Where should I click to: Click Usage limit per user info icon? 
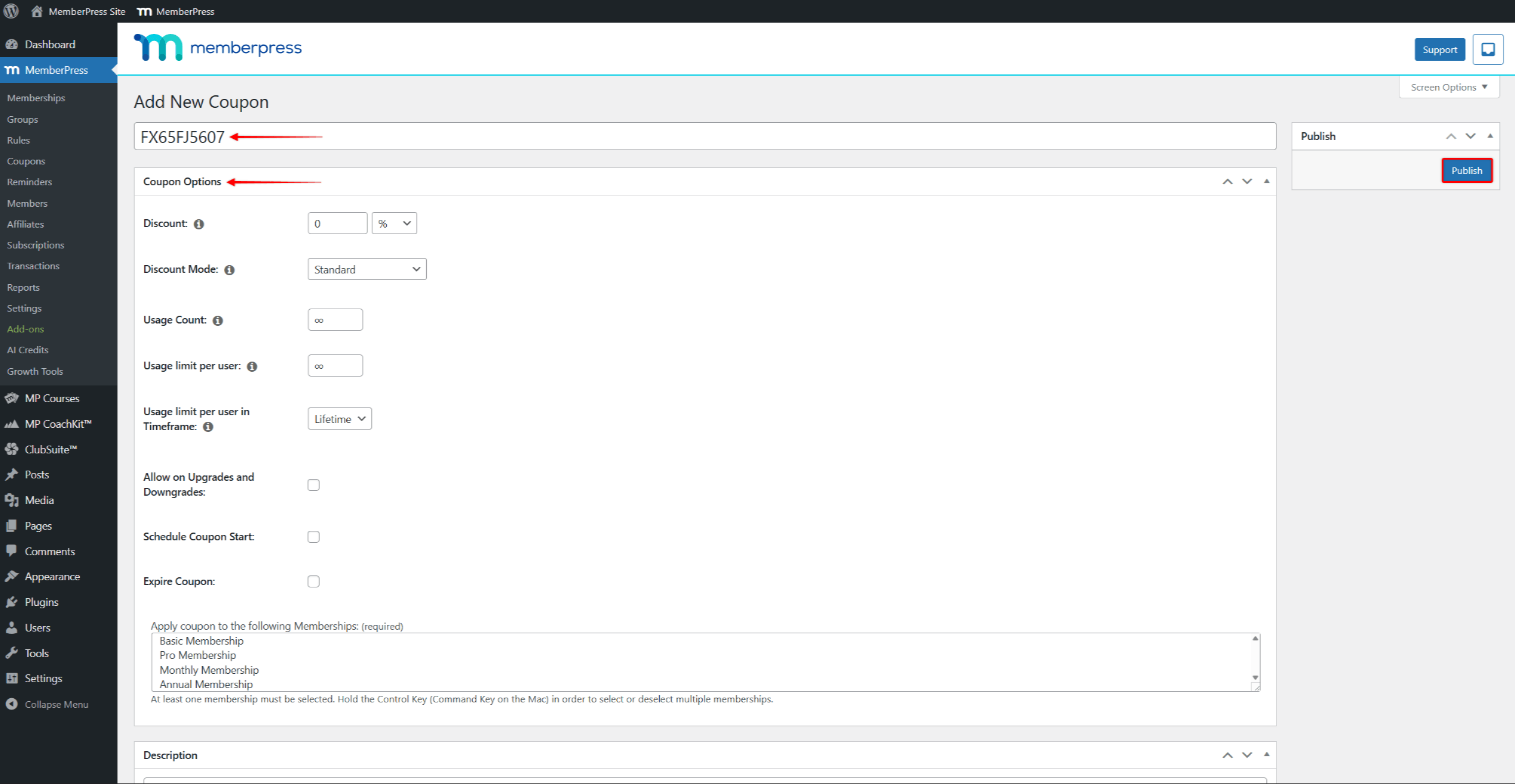pos(252,366)
